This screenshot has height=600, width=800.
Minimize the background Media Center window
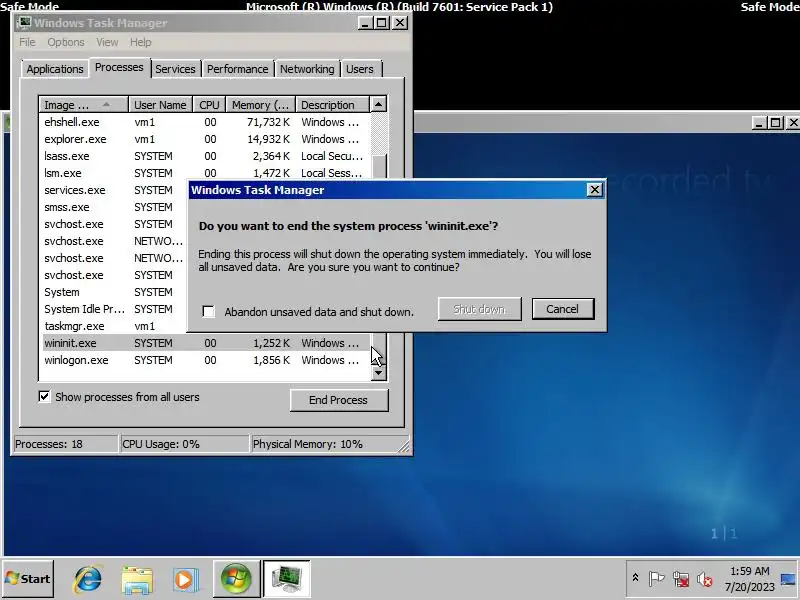pos(760,122)
